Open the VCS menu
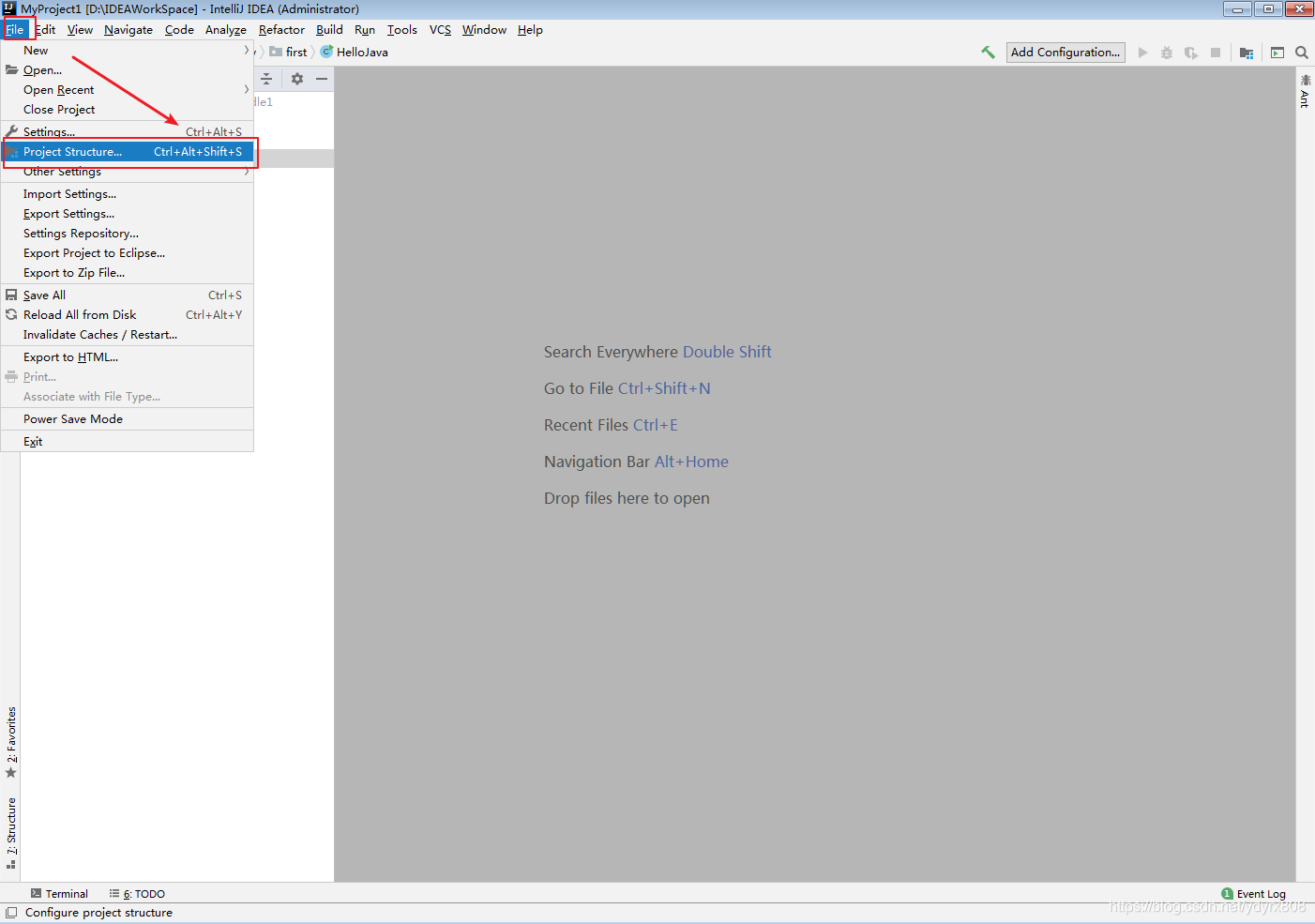Viewport: 1315px width, 924px height. point(440,30)
